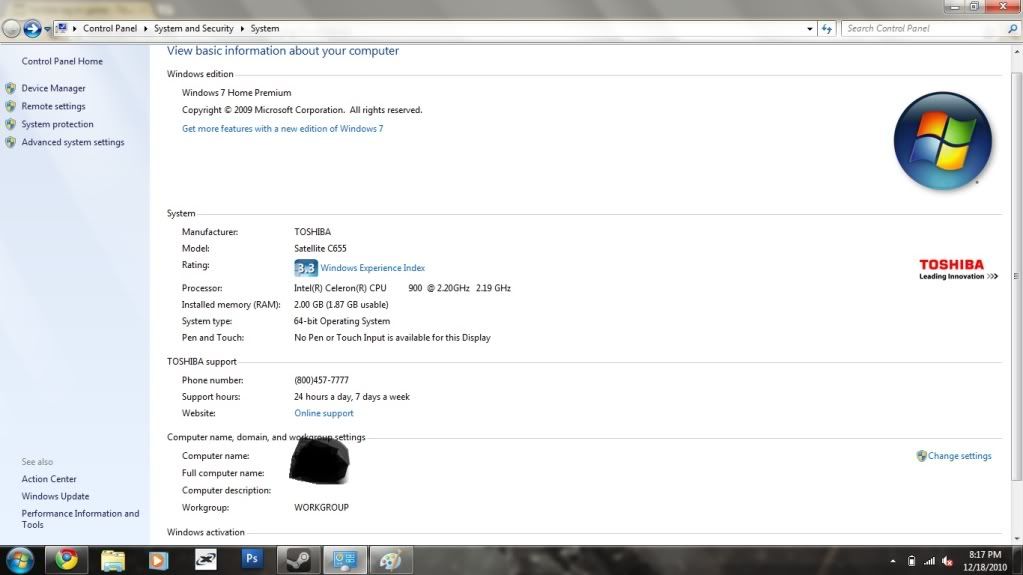
Task: Click the vertical scrollbar thumb
Action: pyautogui.click(x=1016, y=275)
